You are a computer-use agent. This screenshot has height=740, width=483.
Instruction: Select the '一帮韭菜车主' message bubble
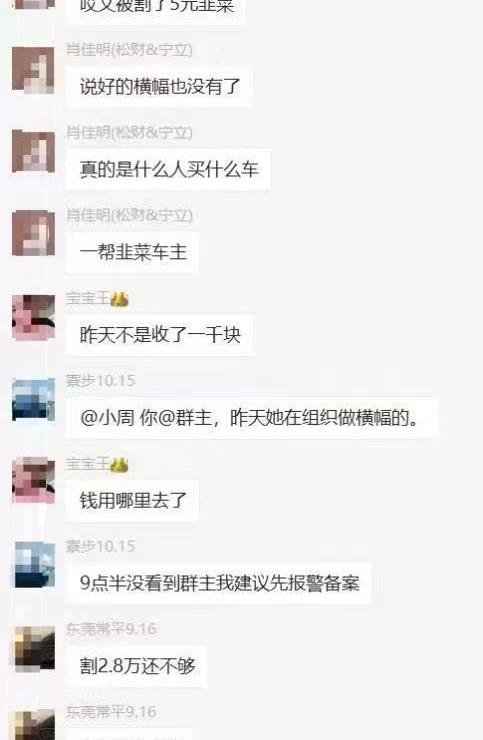click(x=132, y=252)
